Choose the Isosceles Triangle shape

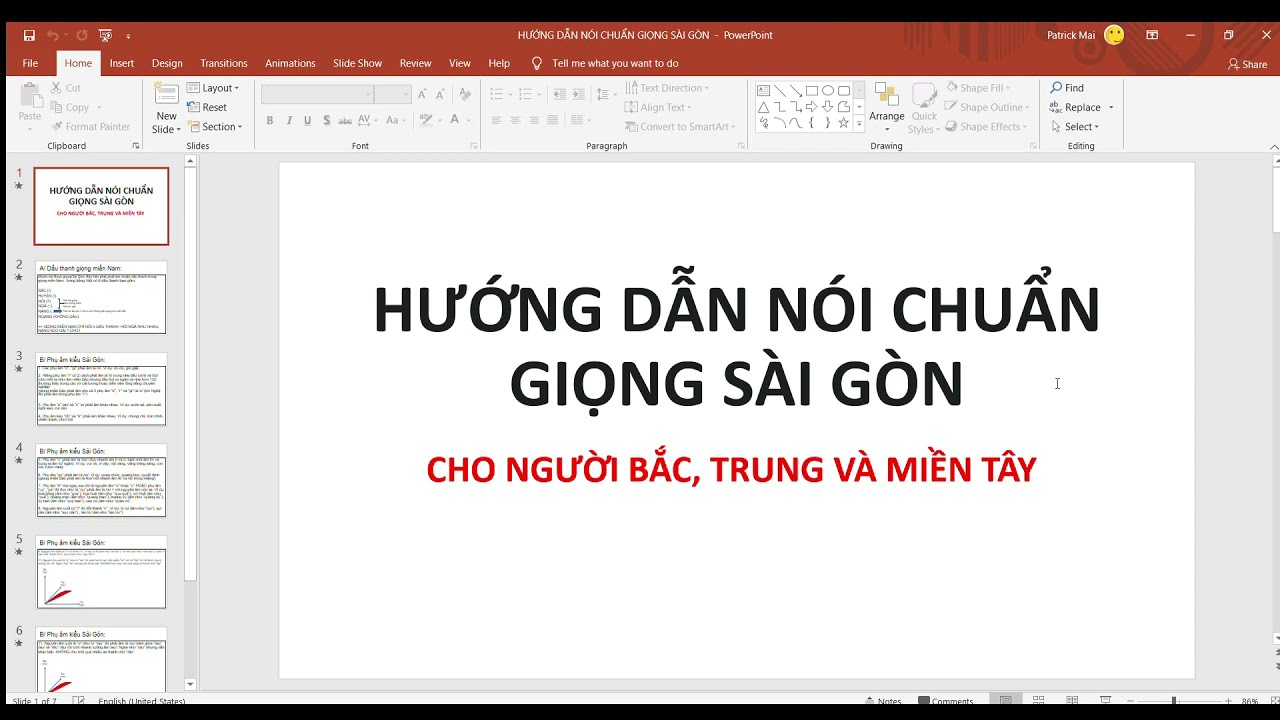pyautogui.click(x=763, y=107)
